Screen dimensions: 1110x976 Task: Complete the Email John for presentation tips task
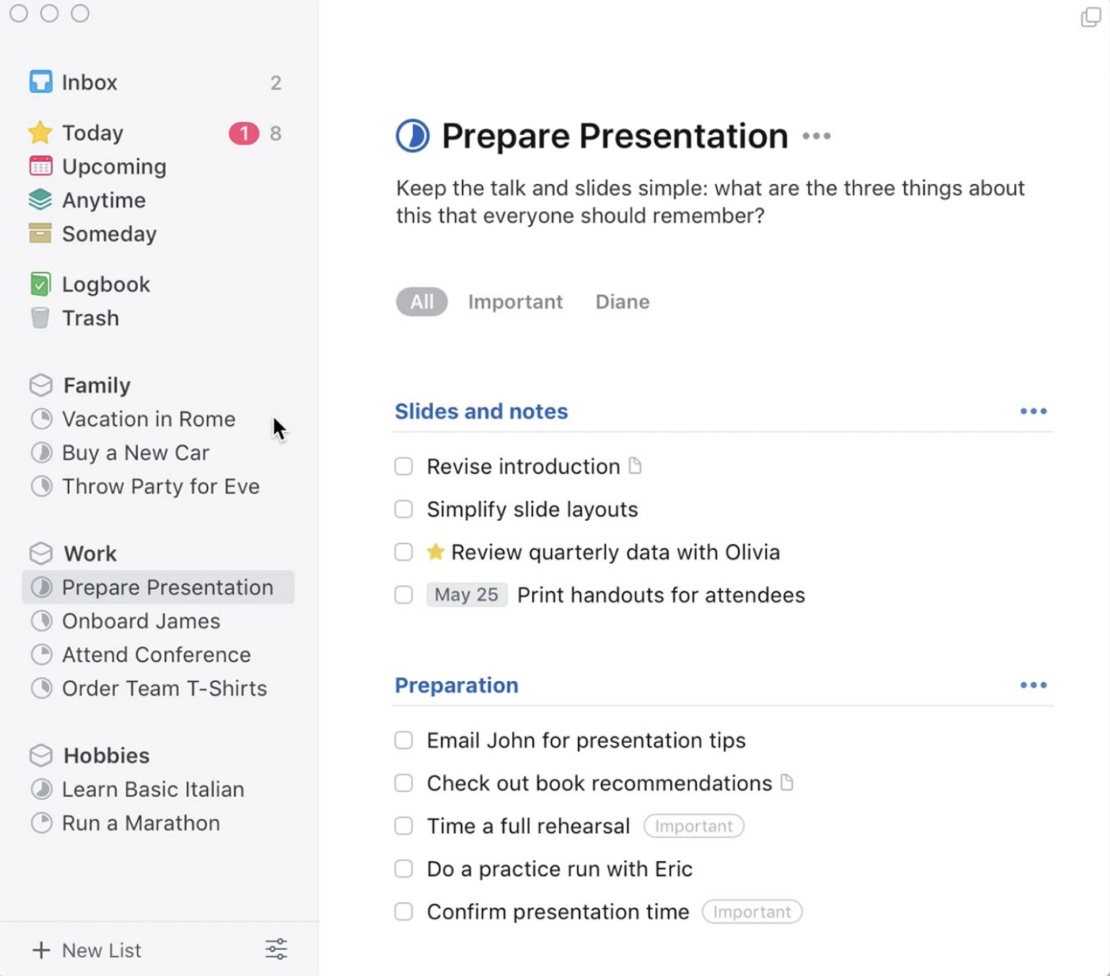click(x=403, y=740)
